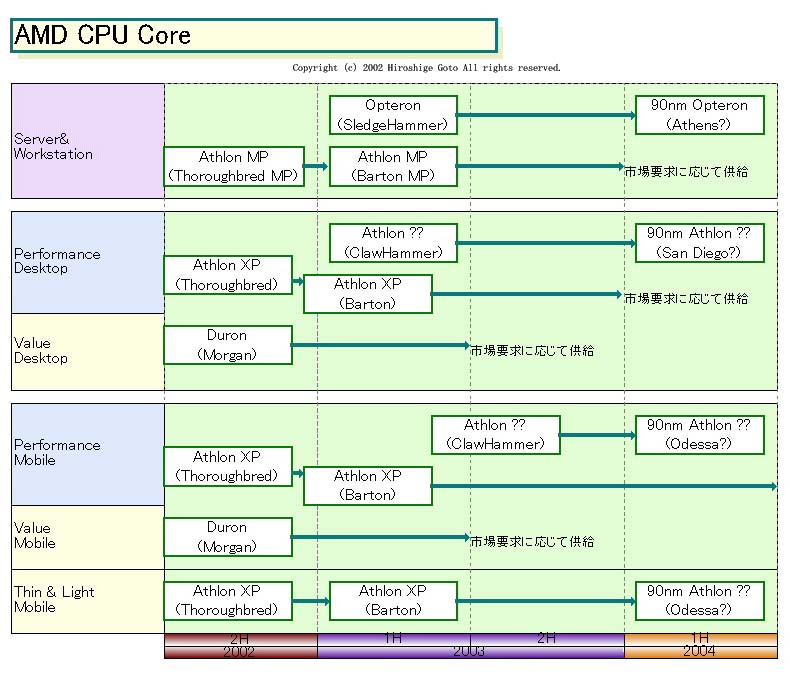Click the 市場要求に応じて供給 note in Value Desktop
This screenshot has height=674, width=790.
point(532,351)
